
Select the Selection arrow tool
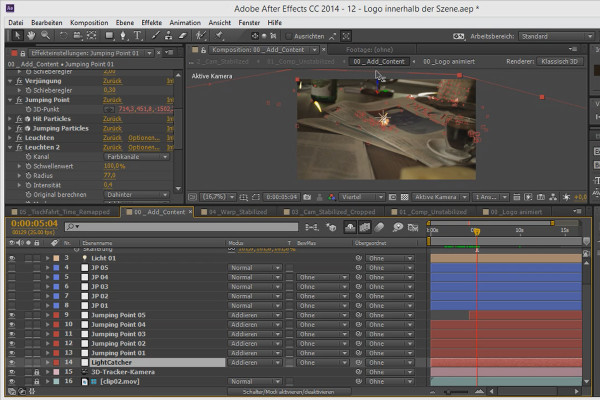(x=17, y=36)
